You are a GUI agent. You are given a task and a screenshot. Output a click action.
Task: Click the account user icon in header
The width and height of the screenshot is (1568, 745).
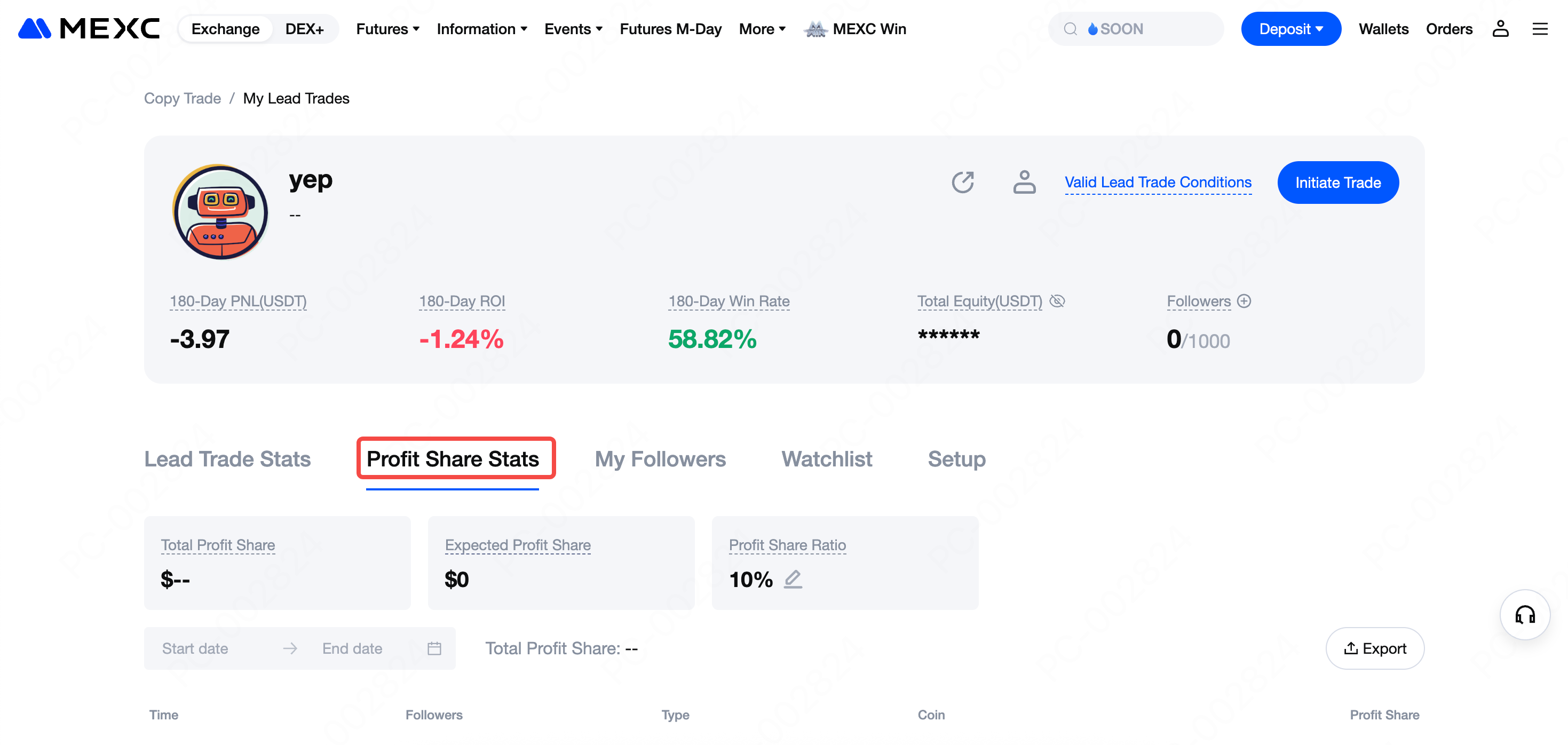[x=1500, y=29]
